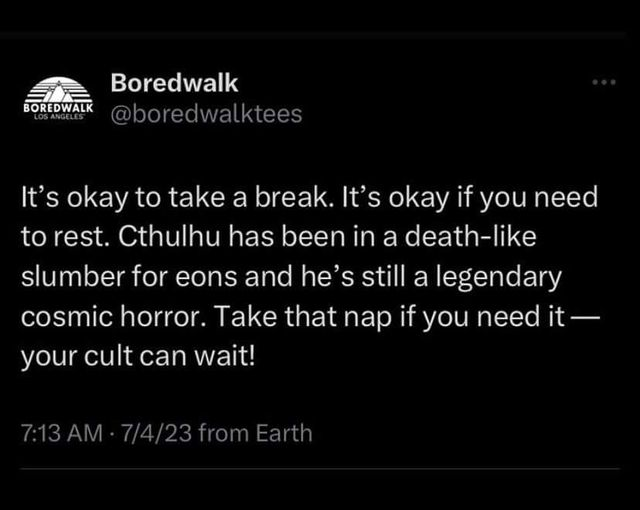This screenshot has width=640, height=510.
Task: Click the 7/4/23 date
Action: coord(156,433)
